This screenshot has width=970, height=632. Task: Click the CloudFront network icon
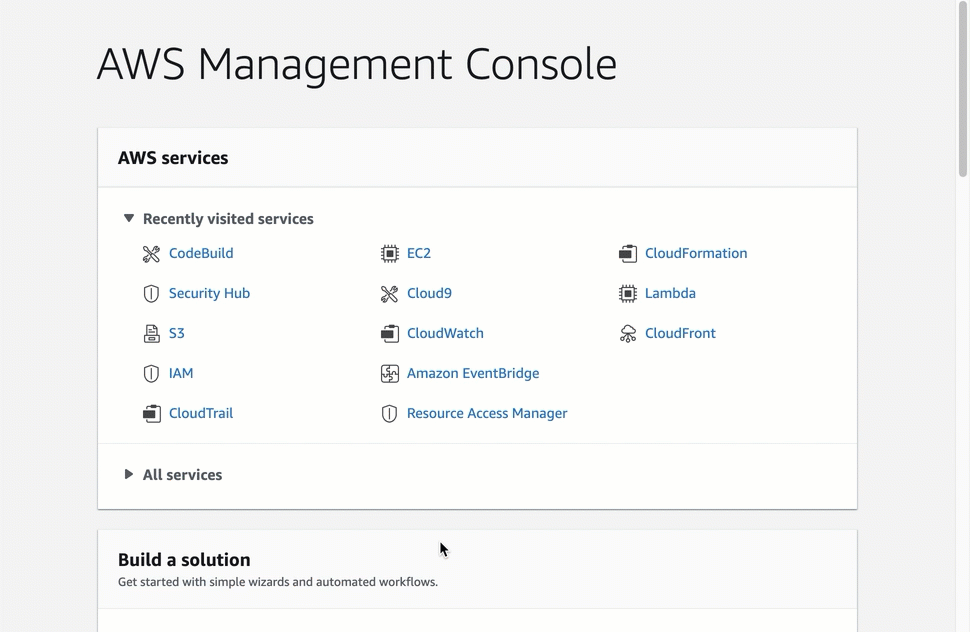point(627,334)
